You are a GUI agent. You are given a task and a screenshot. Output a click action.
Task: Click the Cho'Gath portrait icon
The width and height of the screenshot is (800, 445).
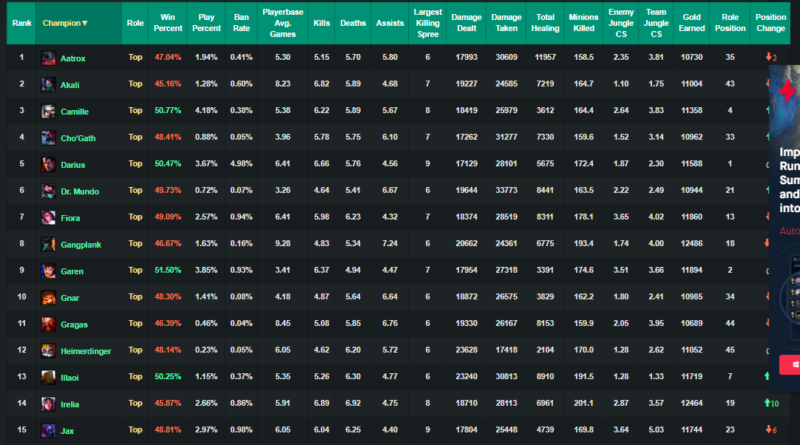tap(48, 136)
